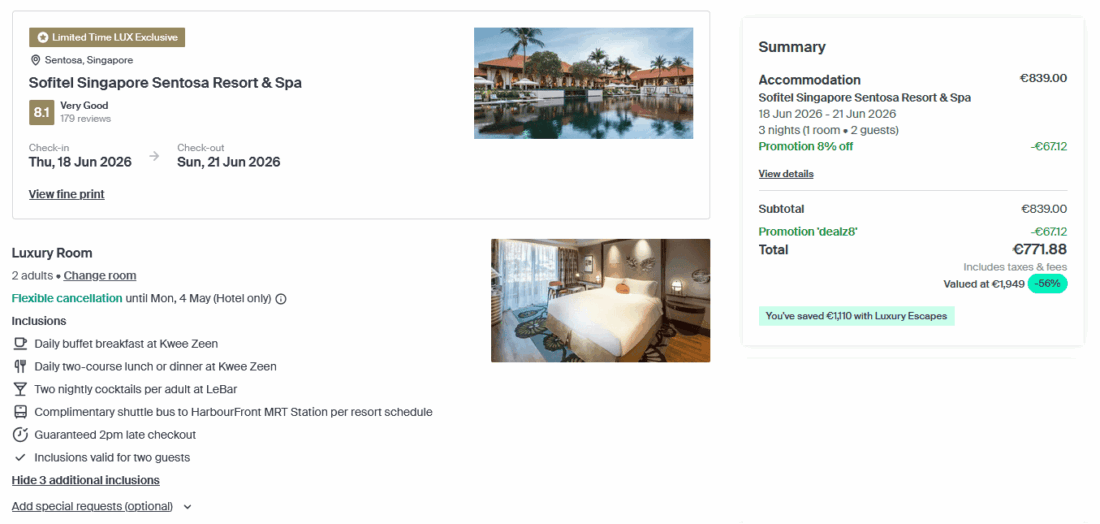This screenshot has width=1100, height=524.
Task: Click the 8.1 rating score badge
Action: click(41, 112)
